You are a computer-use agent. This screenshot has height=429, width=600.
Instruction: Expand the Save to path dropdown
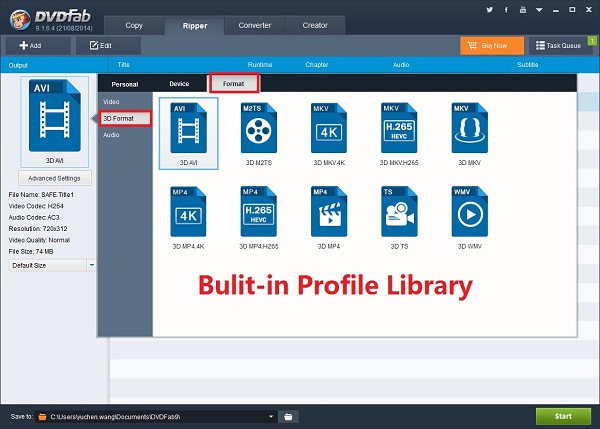point(271,416)
